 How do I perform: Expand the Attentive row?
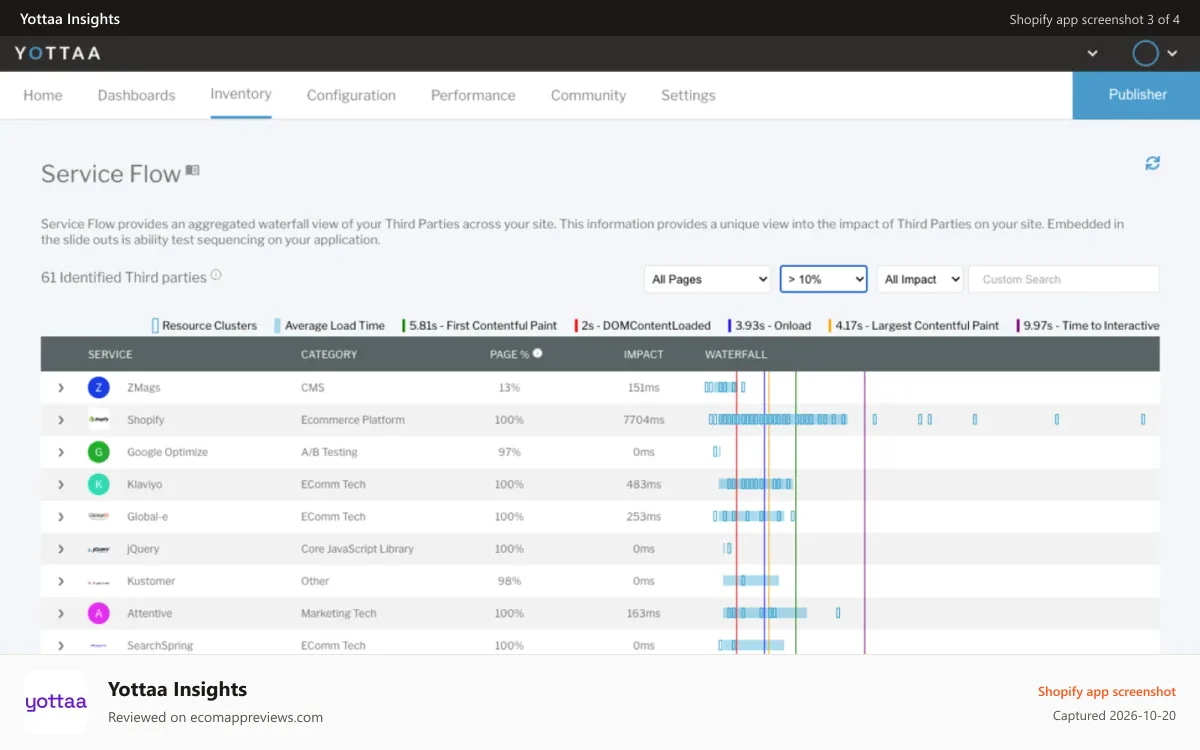(x=61, y=613)
